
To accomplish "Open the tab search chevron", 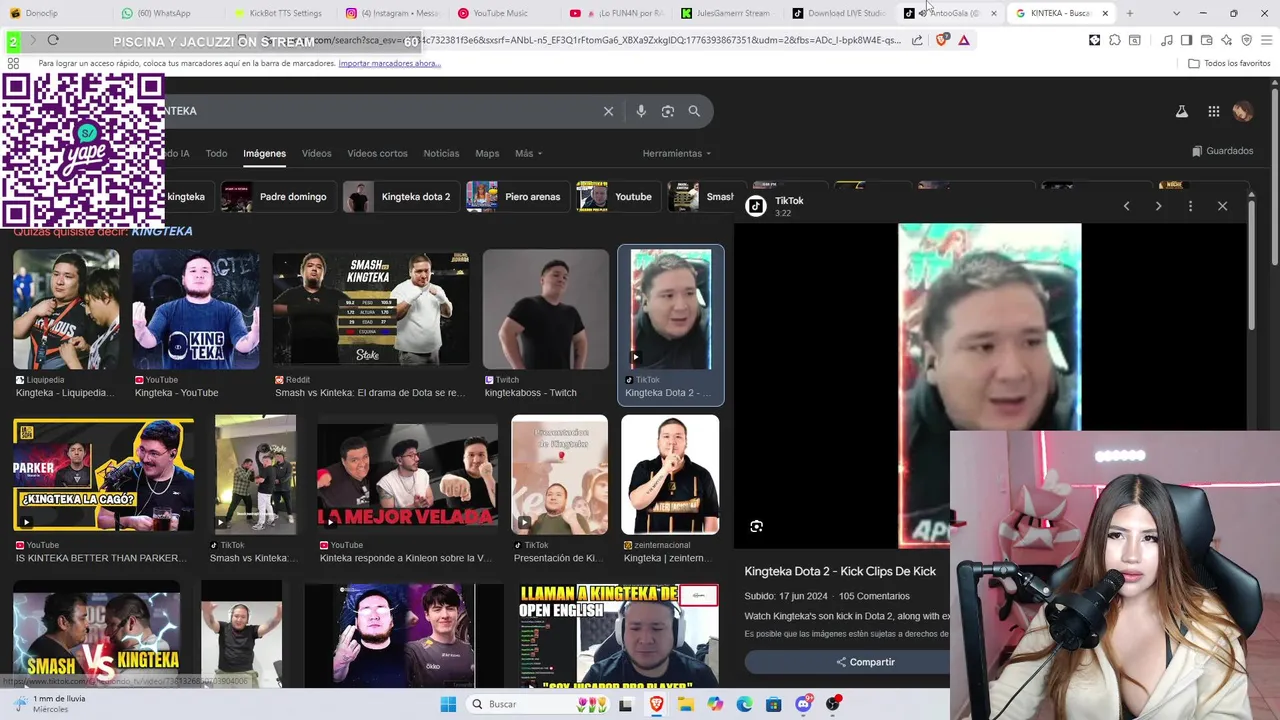I will [x=1176, y=13].
